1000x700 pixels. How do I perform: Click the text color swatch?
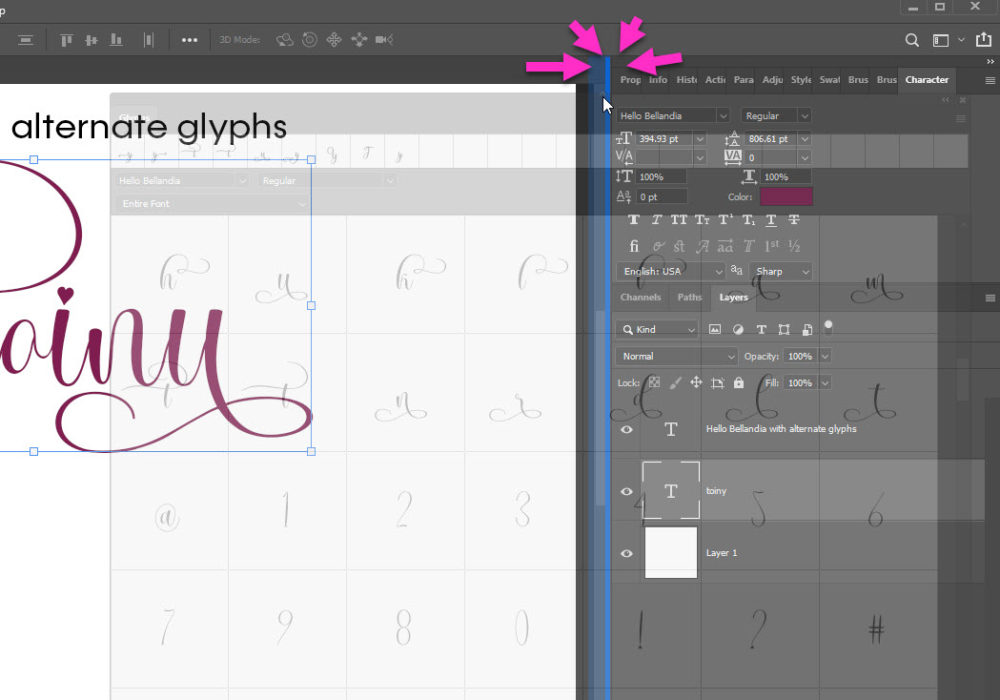click(786, 197)
